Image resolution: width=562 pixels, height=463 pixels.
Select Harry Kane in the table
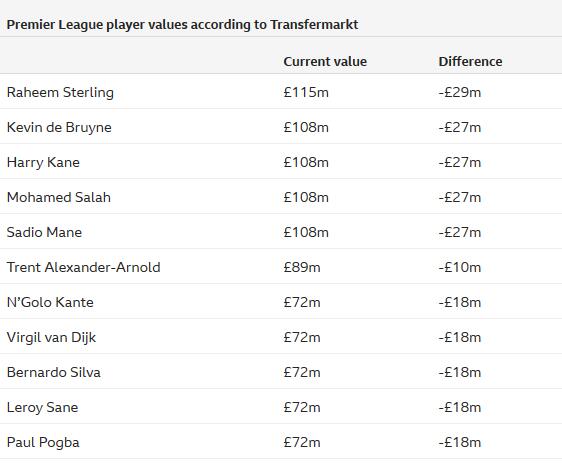point(43,162)
